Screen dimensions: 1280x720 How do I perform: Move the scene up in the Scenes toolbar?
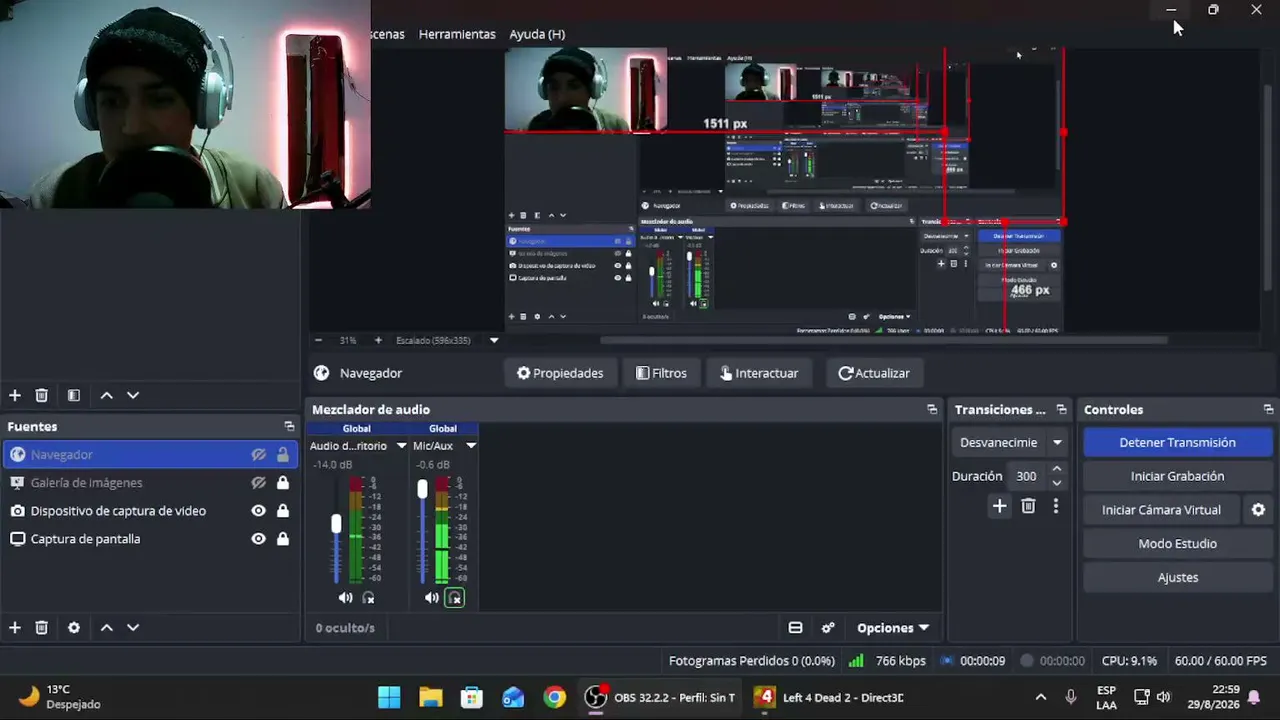tap(107, 396)
